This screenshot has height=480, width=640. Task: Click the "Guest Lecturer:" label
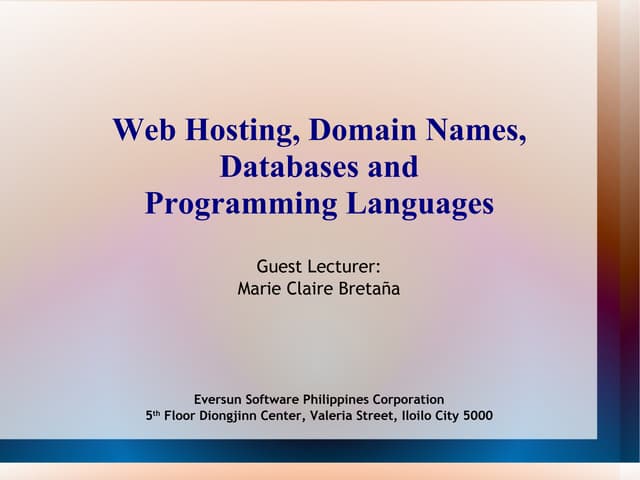[319, 267]
